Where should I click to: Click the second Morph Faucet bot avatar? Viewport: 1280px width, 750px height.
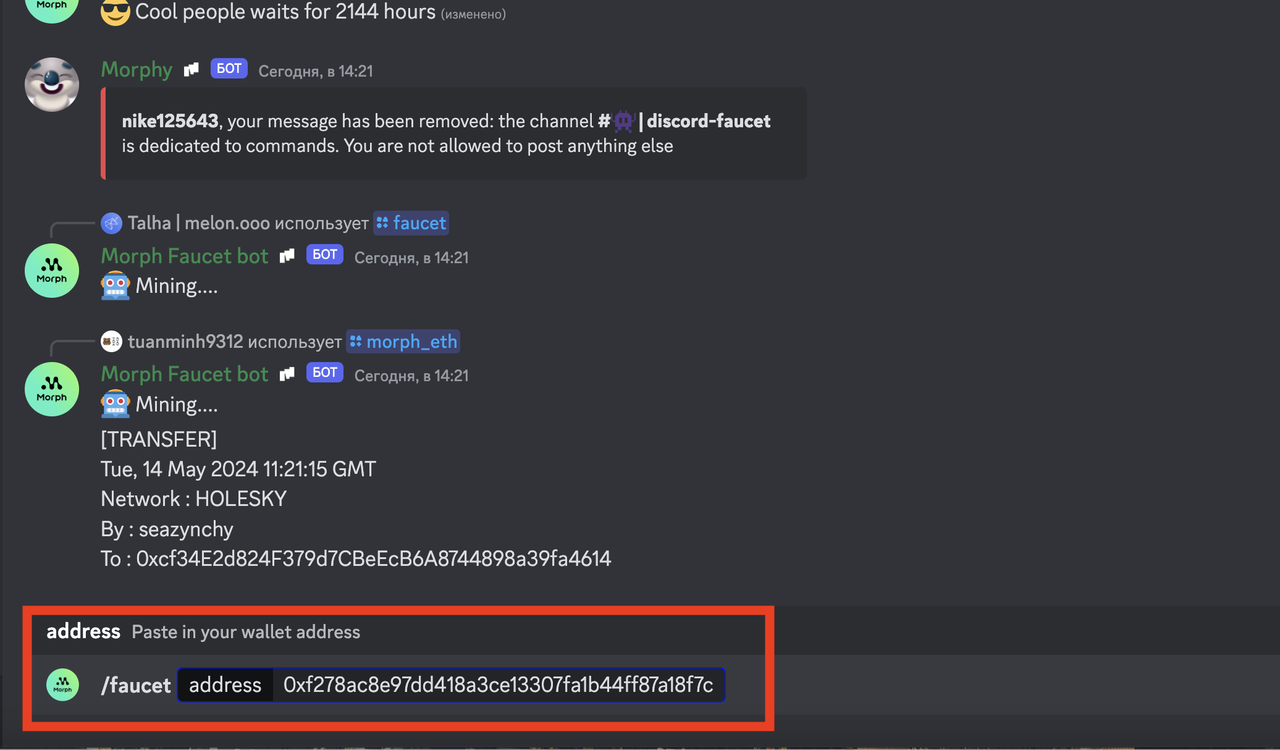52,388
